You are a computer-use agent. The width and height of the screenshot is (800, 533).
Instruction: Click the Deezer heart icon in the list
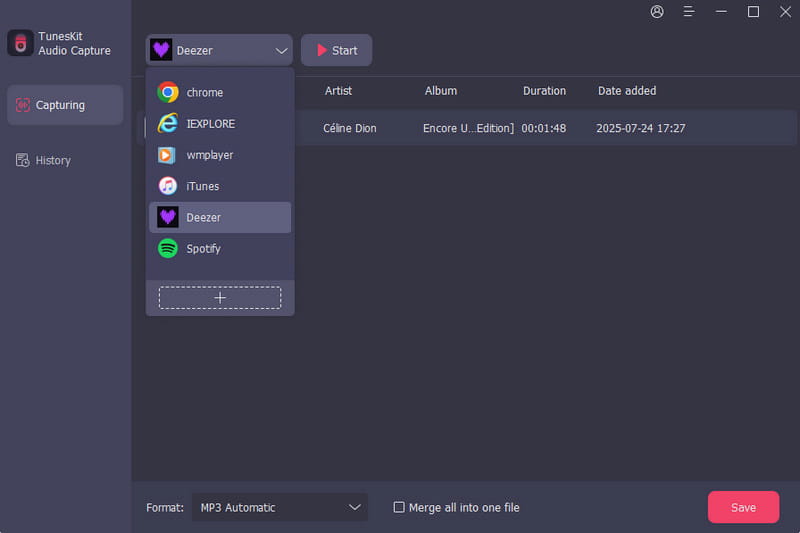[x=167, y=217]
